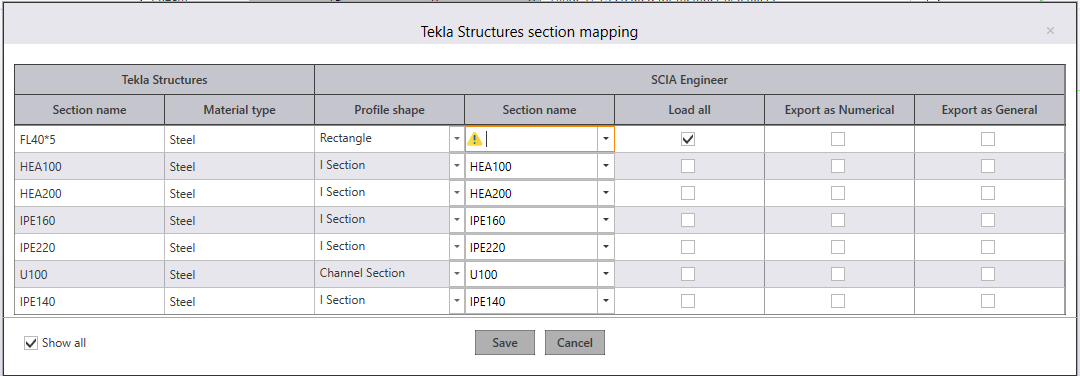Screen dimensions: 1080x376
Task: Check Export as Numerical for U100
Action: coord(838,274)
